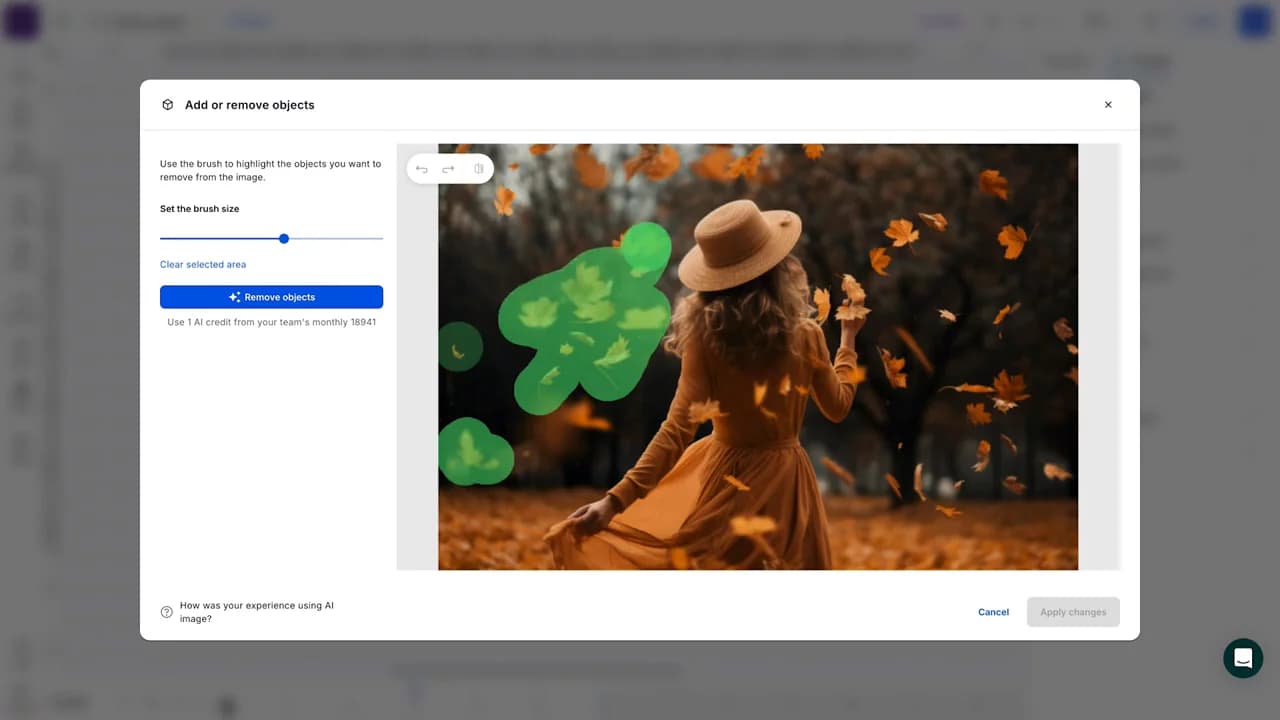Click the undo arrow in the canvas toolbar
This screenshot has height=720, width=1280.
422,169
